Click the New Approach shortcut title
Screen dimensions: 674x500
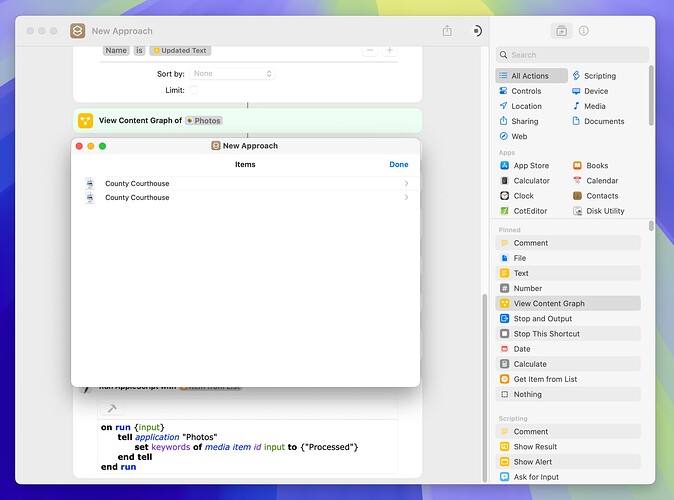[122, 31]
